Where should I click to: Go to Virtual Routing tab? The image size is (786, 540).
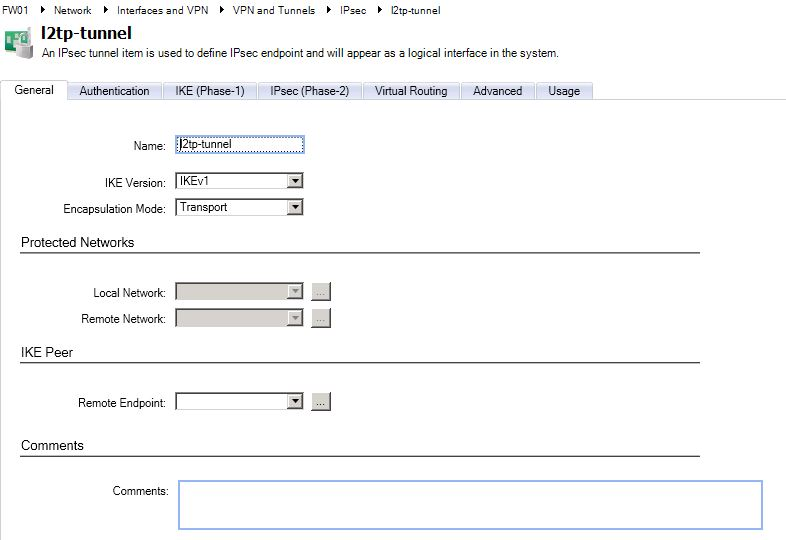pyautogui.click(x=411, y=91)
